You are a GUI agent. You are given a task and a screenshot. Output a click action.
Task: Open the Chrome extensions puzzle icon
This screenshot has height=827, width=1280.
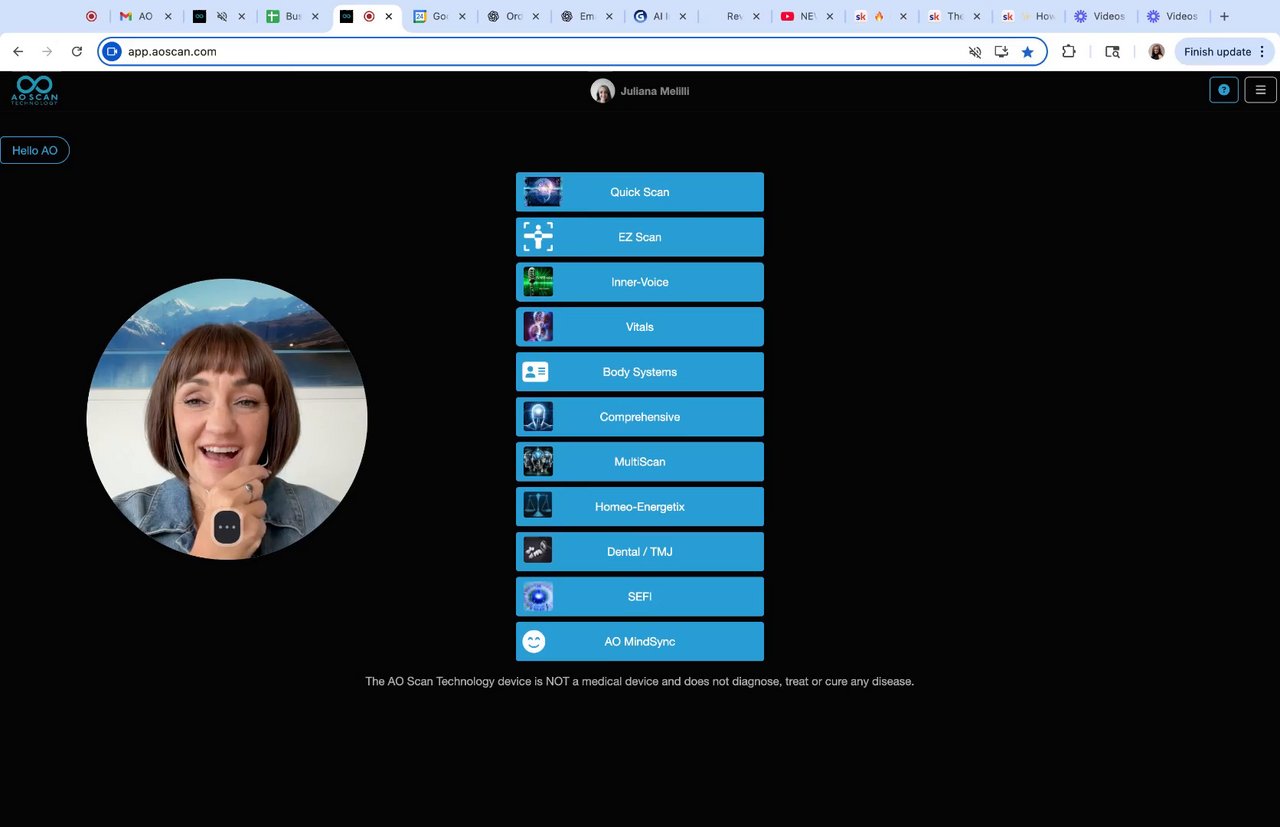pos(1068,51)
